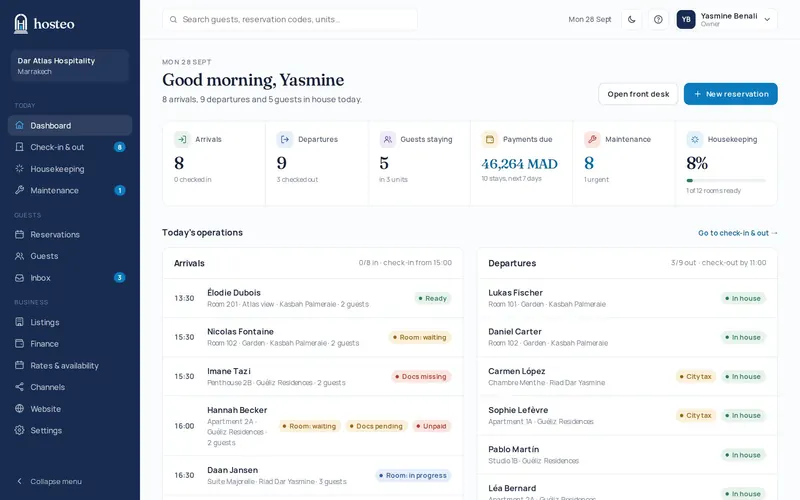Image resolution: width=800 pixels, height=500 pixels.
Task: Collapse menu using the chevron
Action: [x=19, y=481]
